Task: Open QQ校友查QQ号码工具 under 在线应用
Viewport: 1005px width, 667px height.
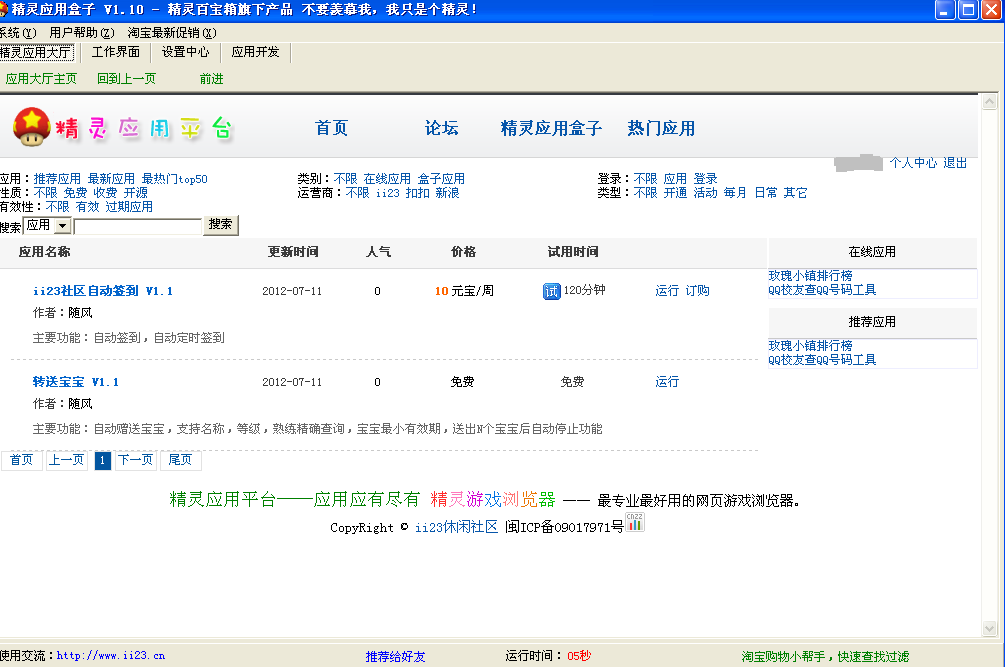Action: click(822, 290)
